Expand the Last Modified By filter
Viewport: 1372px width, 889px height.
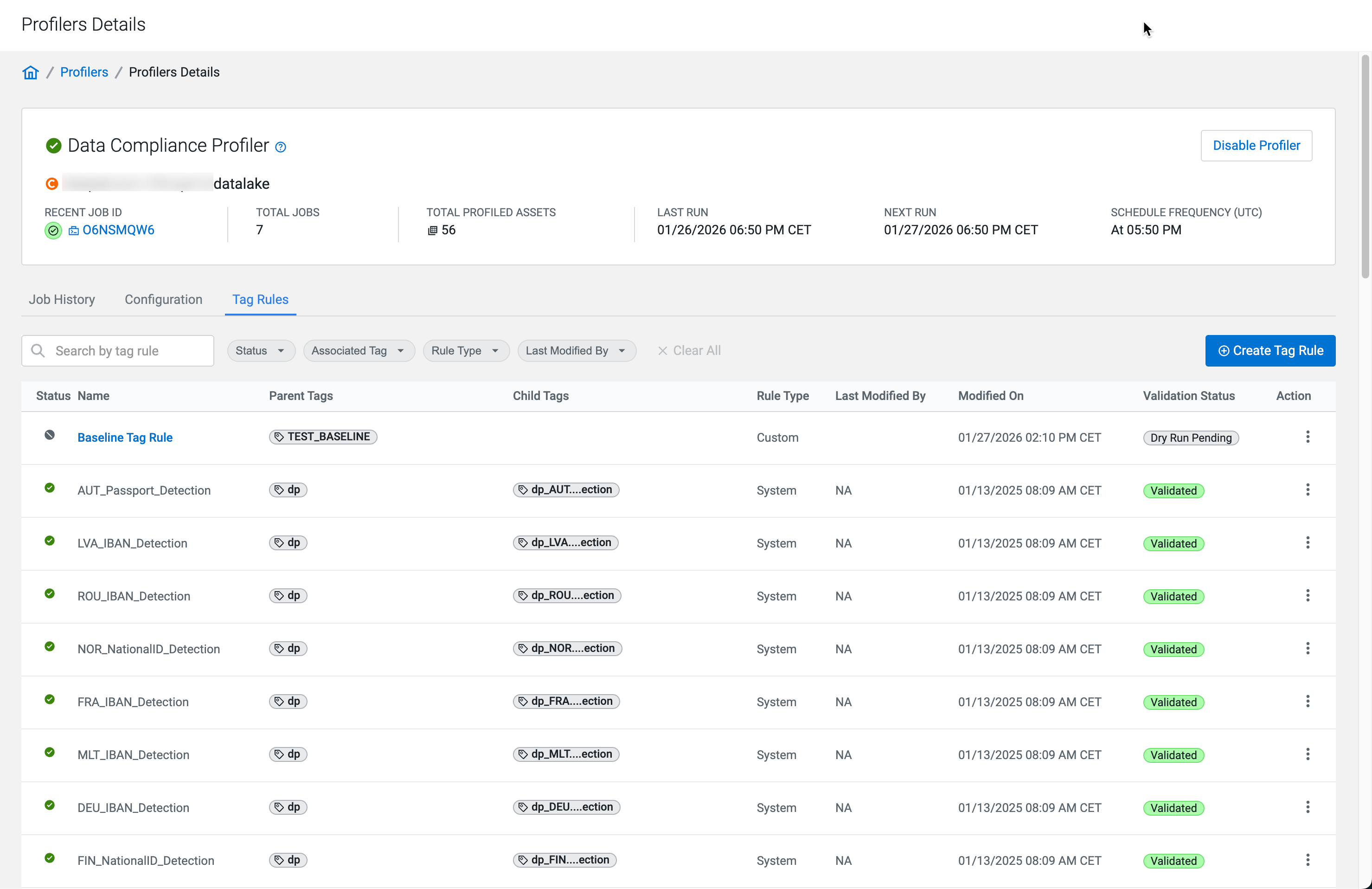tap(576, 350)
